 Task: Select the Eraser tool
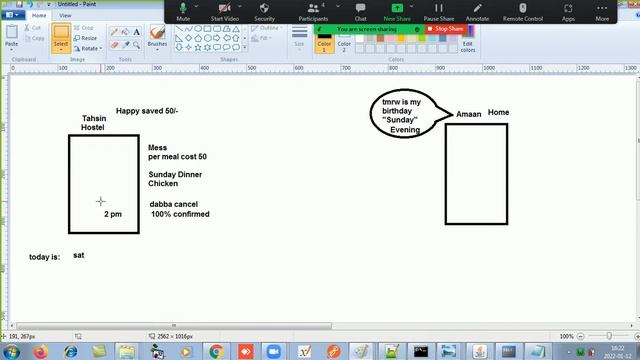(115, 44)
